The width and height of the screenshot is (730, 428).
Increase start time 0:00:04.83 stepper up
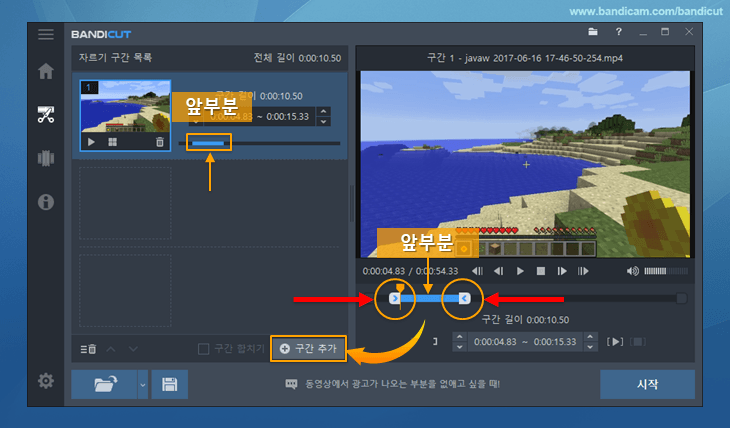(460, 337)
